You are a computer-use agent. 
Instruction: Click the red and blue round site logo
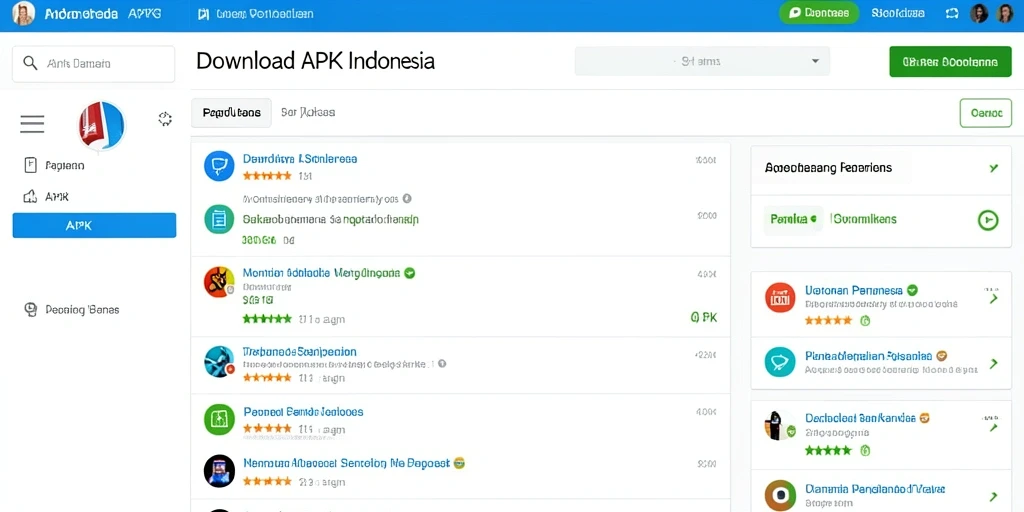coord(101,125)
